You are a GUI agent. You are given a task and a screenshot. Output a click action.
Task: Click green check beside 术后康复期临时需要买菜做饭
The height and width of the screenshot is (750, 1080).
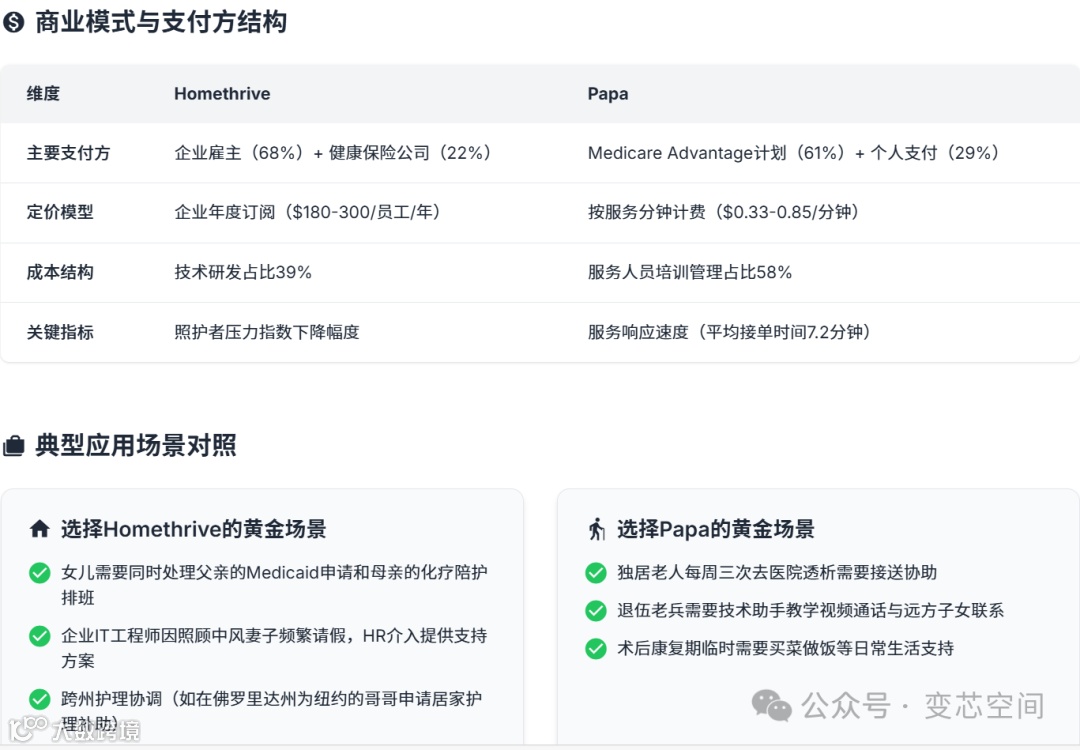tap(596, 648)
